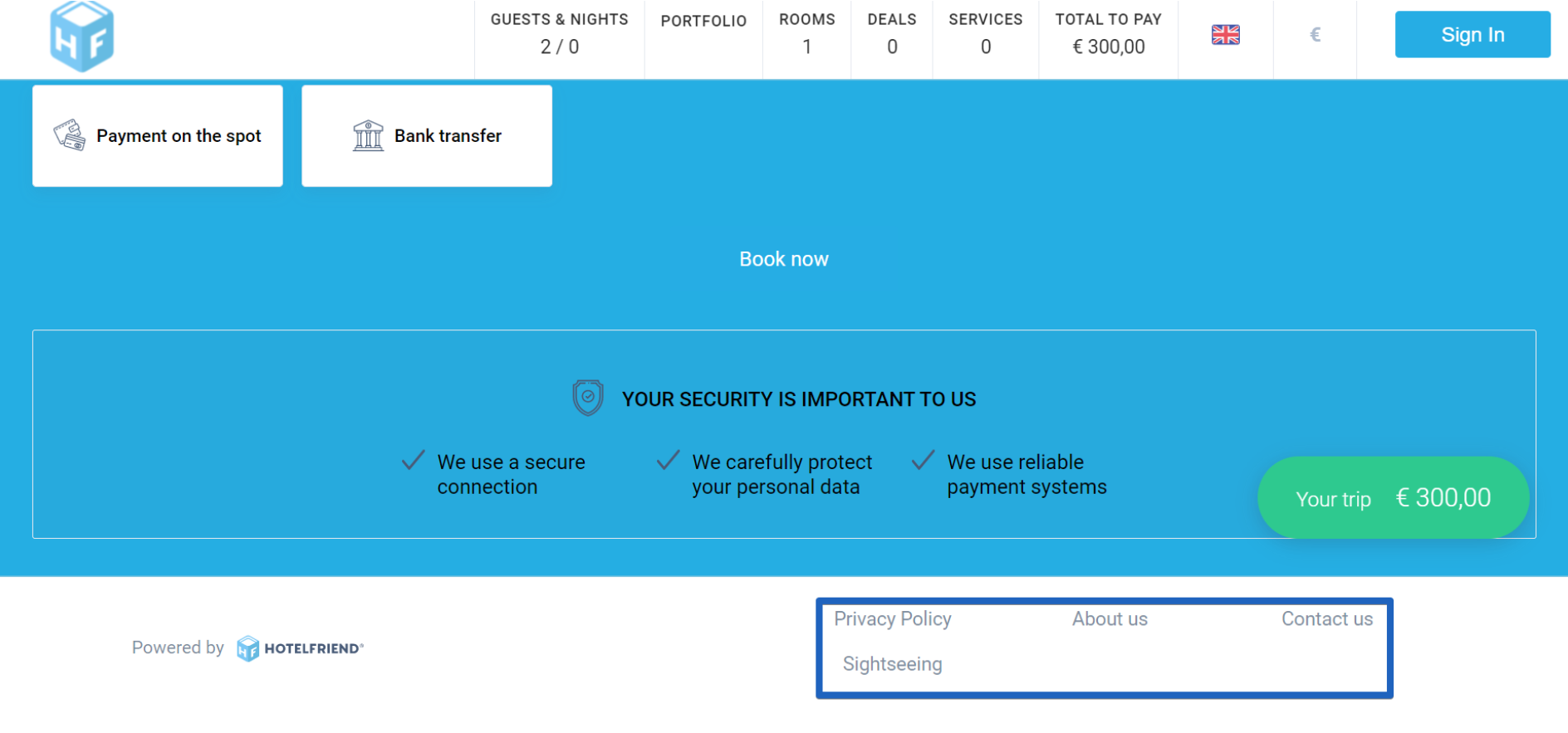Select Payment on the spot option

coord(158,136)
